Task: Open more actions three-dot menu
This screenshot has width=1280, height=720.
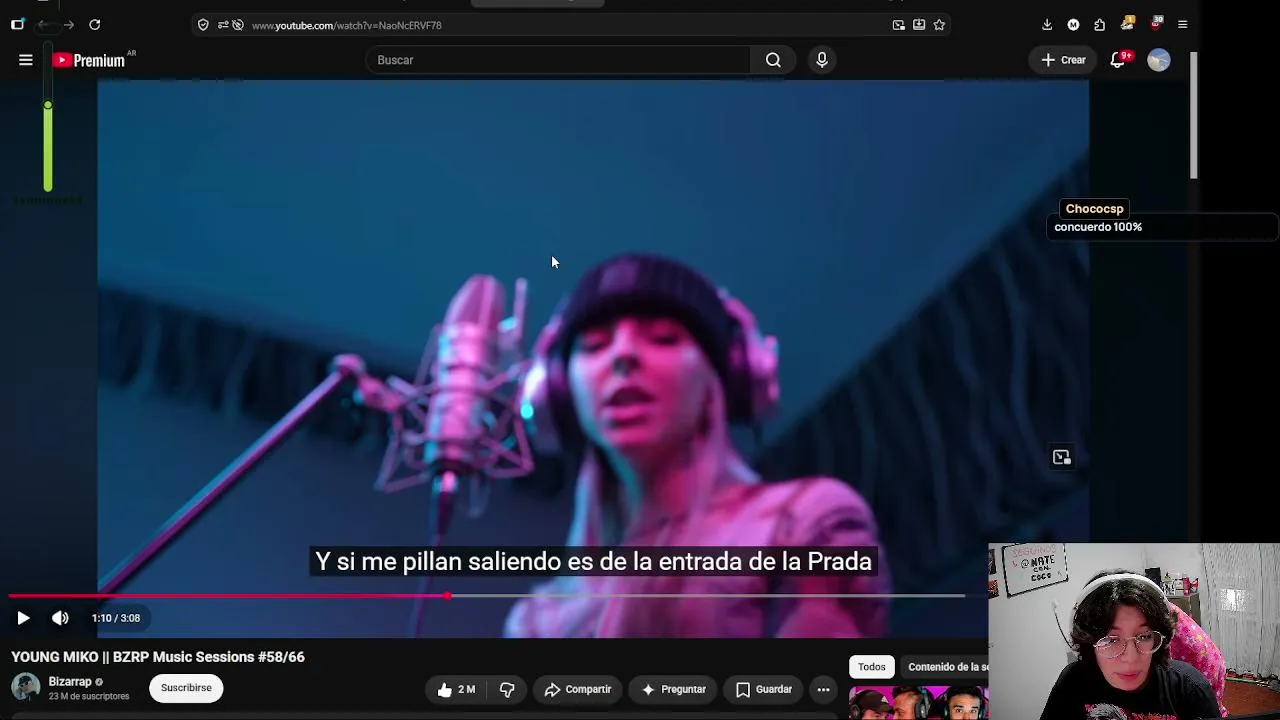Action: pyautogui.click(x=823, y=689)
